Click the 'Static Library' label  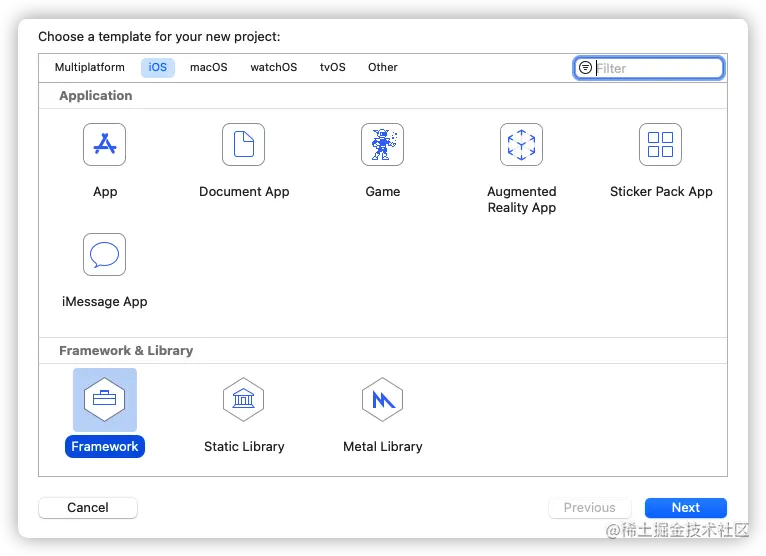[x=244, y=447]
